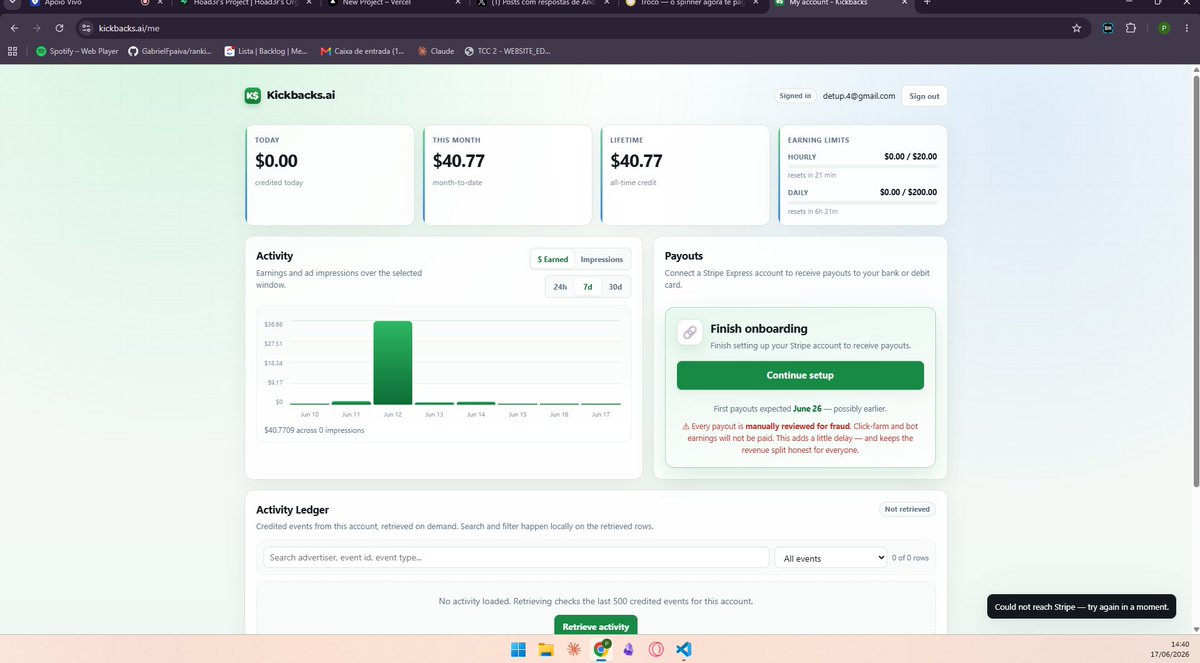This screenshot has width=1200, height=663.
Task: Switch chart to $ Earned view
Action: [x=552, y=259]
